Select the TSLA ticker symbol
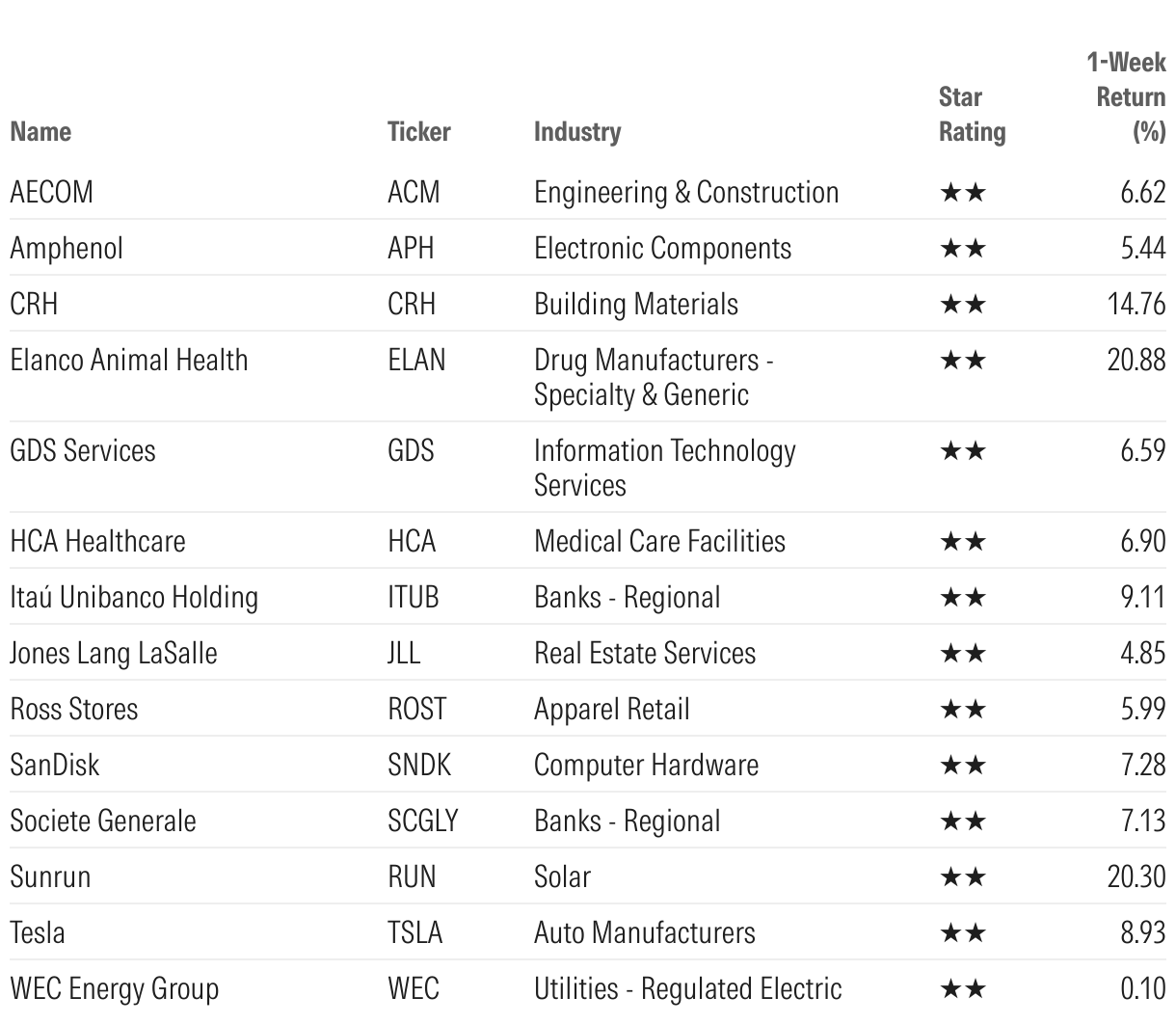The image size is (1176, 1024). pos(414,933)
